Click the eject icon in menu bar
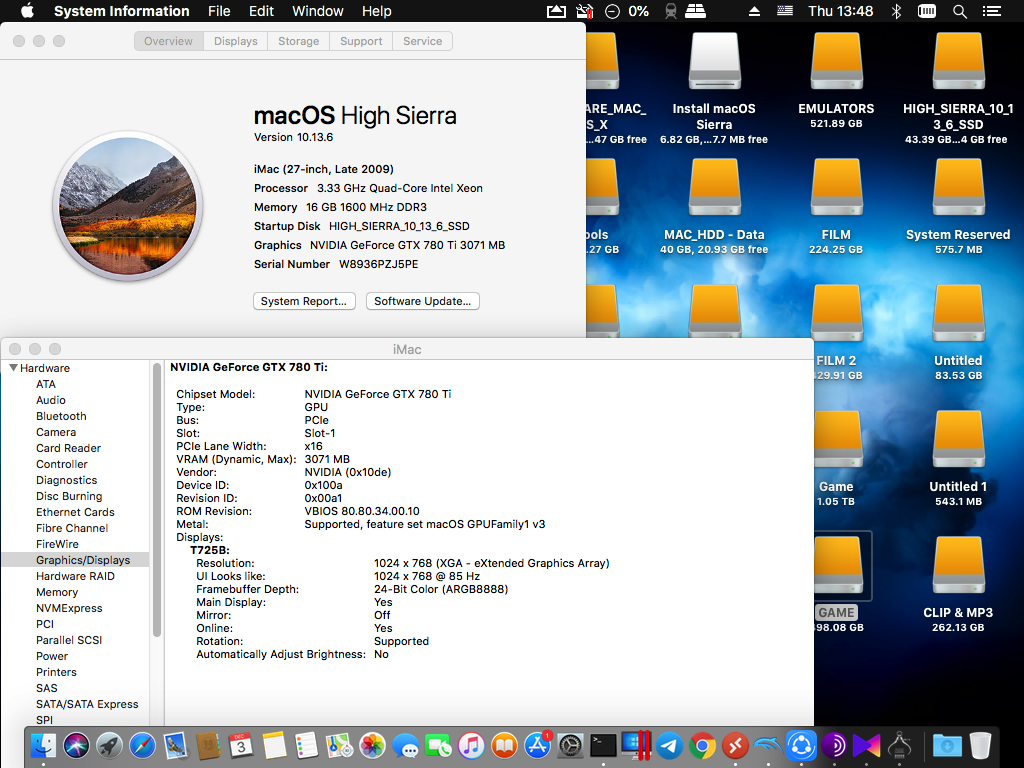1024x768 pixels. coord(754,11)
